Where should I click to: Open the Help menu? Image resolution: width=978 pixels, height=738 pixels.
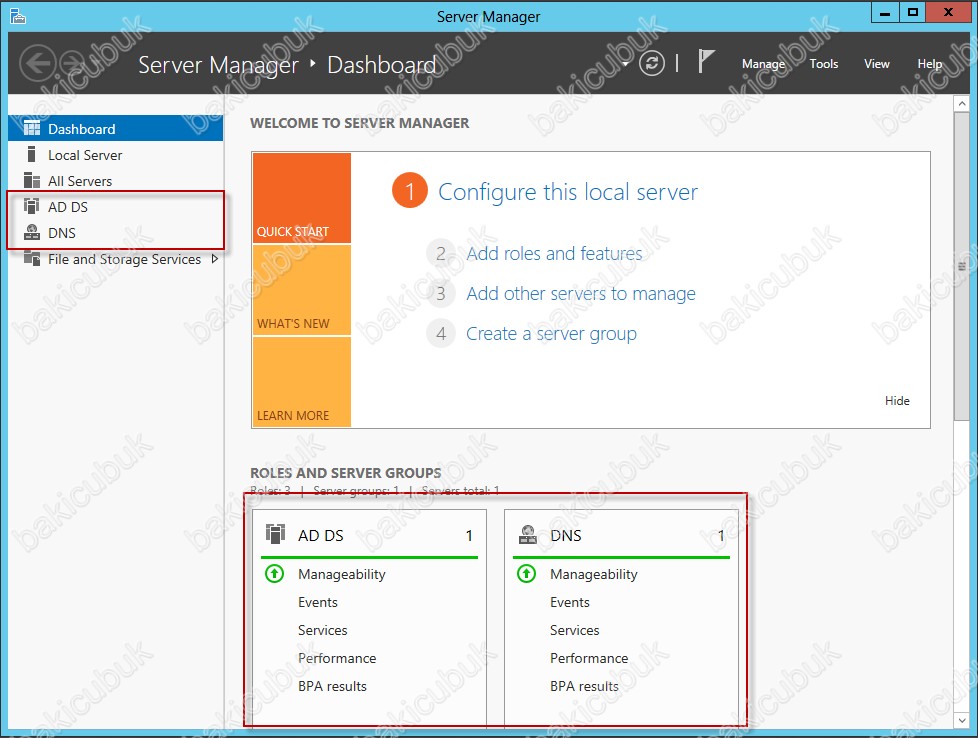point(929,64)
